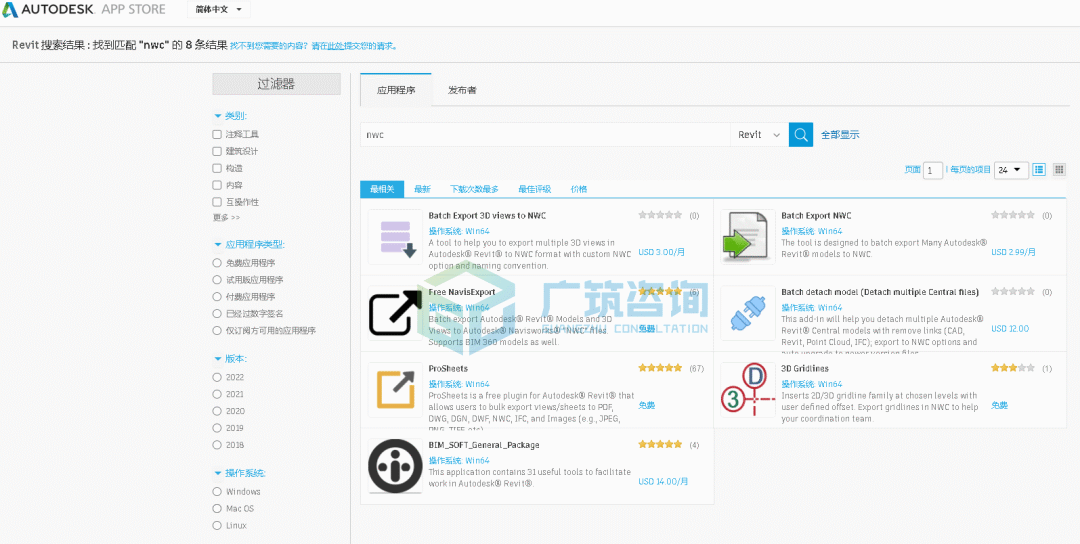Image resolution: width=1080 pixels, height=544 pixels.
Task: Collapse the 应用程序类型 filter section
Action: coord(249,244)
